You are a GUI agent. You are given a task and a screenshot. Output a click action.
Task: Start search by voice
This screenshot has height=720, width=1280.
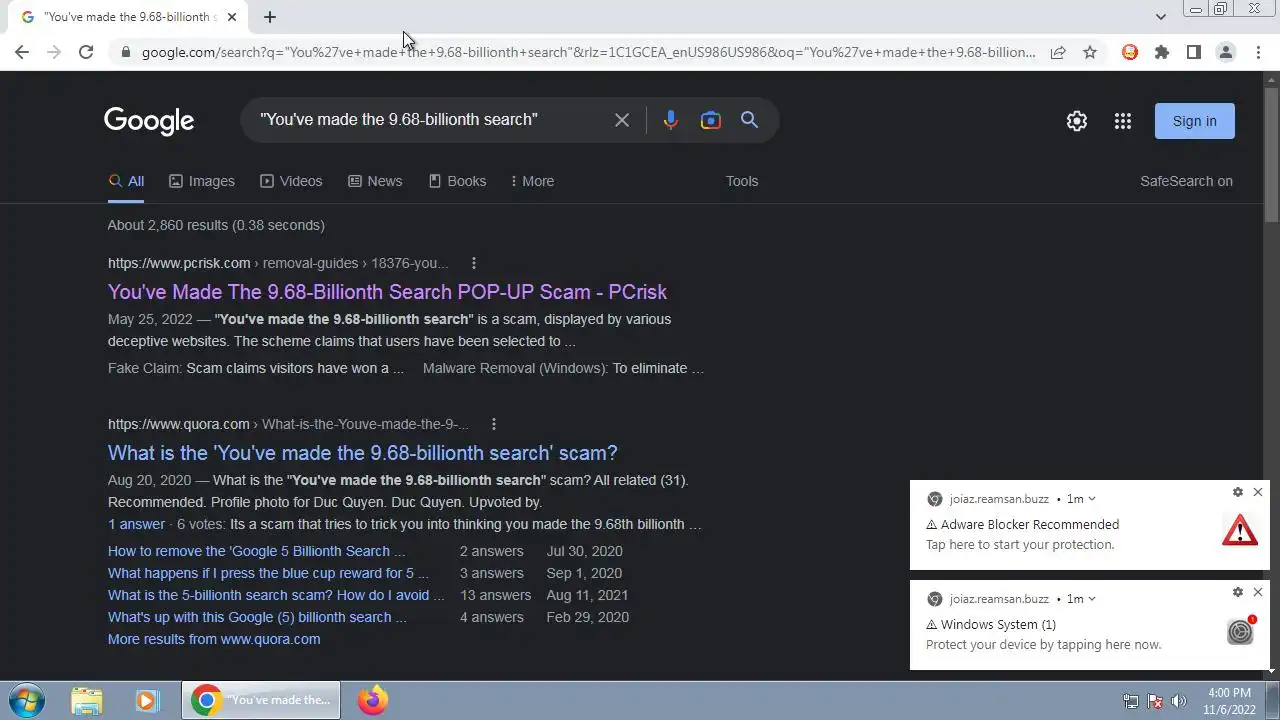coord(671,120)
